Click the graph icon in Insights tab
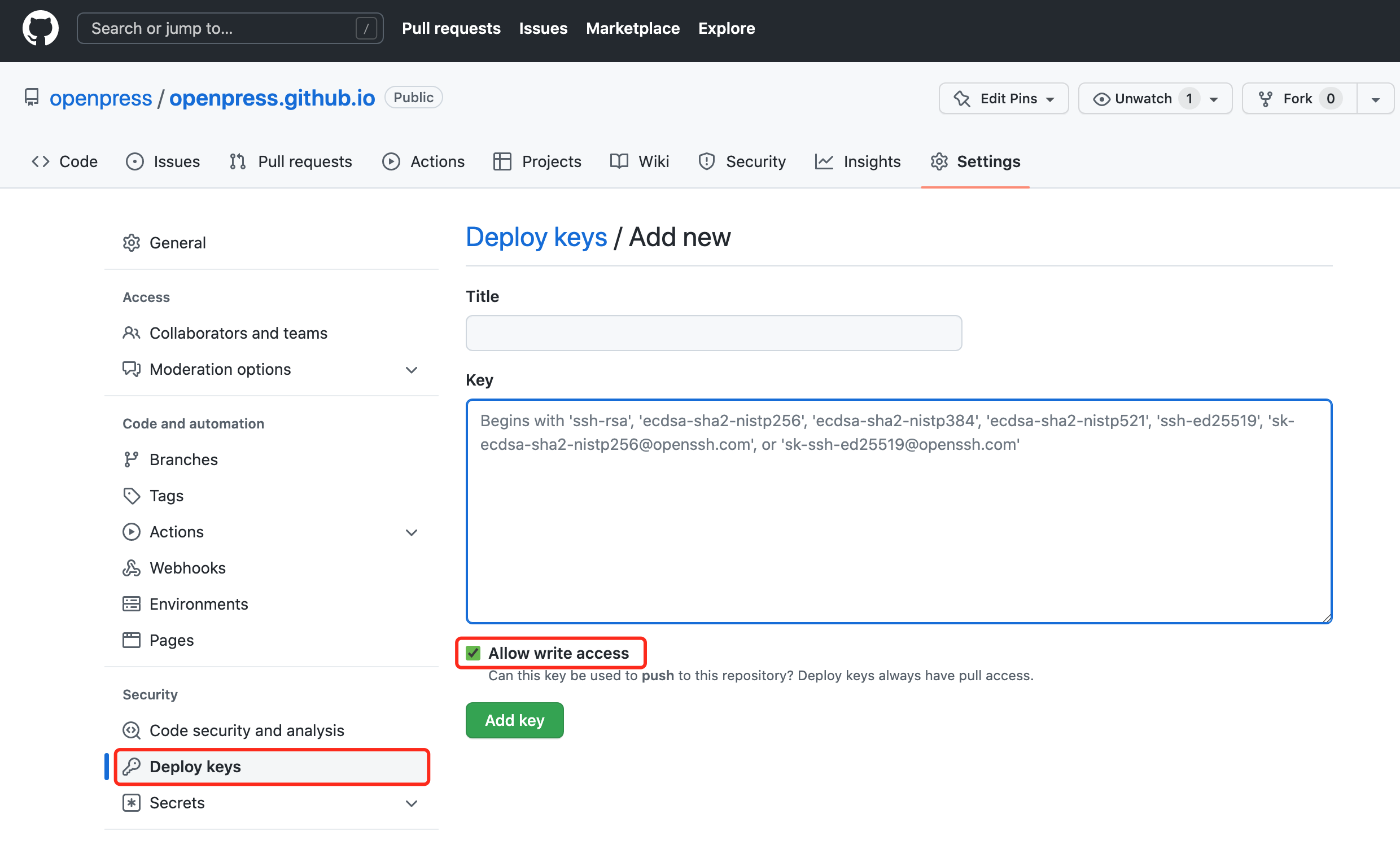This screenshot has height=849, width=1400. (x=824, y=162)
